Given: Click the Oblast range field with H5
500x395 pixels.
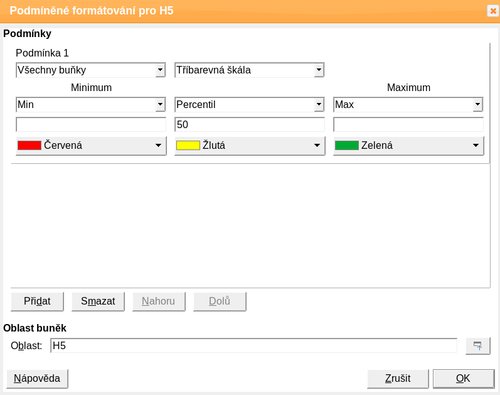Looking at the screenshot, I should [254, 346].
